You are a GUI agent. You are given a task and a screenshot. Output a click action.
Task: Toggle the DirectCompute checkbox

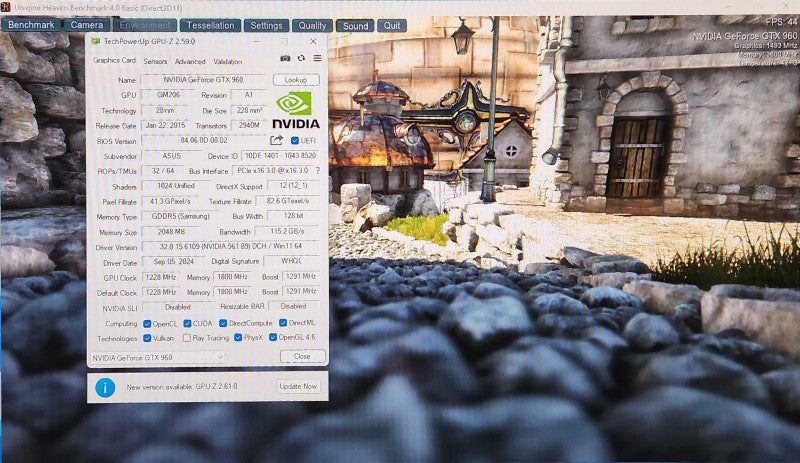coord(223,323)
